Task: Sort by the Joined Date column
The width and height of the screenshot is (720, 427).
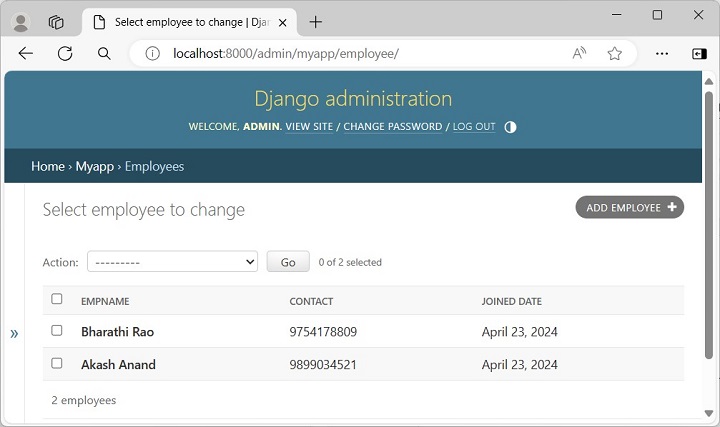Action: (511, 301)
